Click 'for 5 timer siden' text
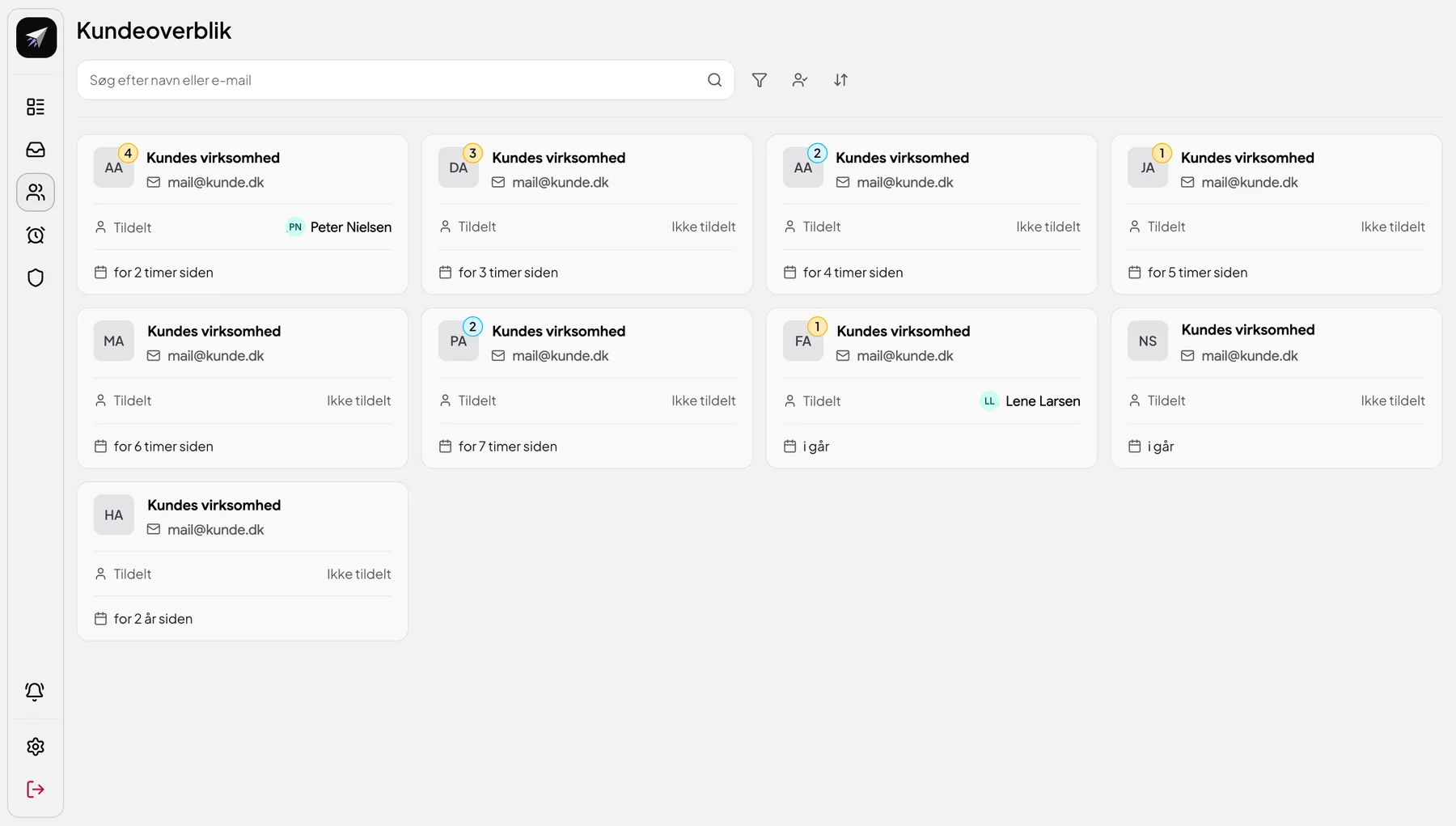Image resolution: width=1456 pixels, height=826 pixels. tap(1197, 273)
